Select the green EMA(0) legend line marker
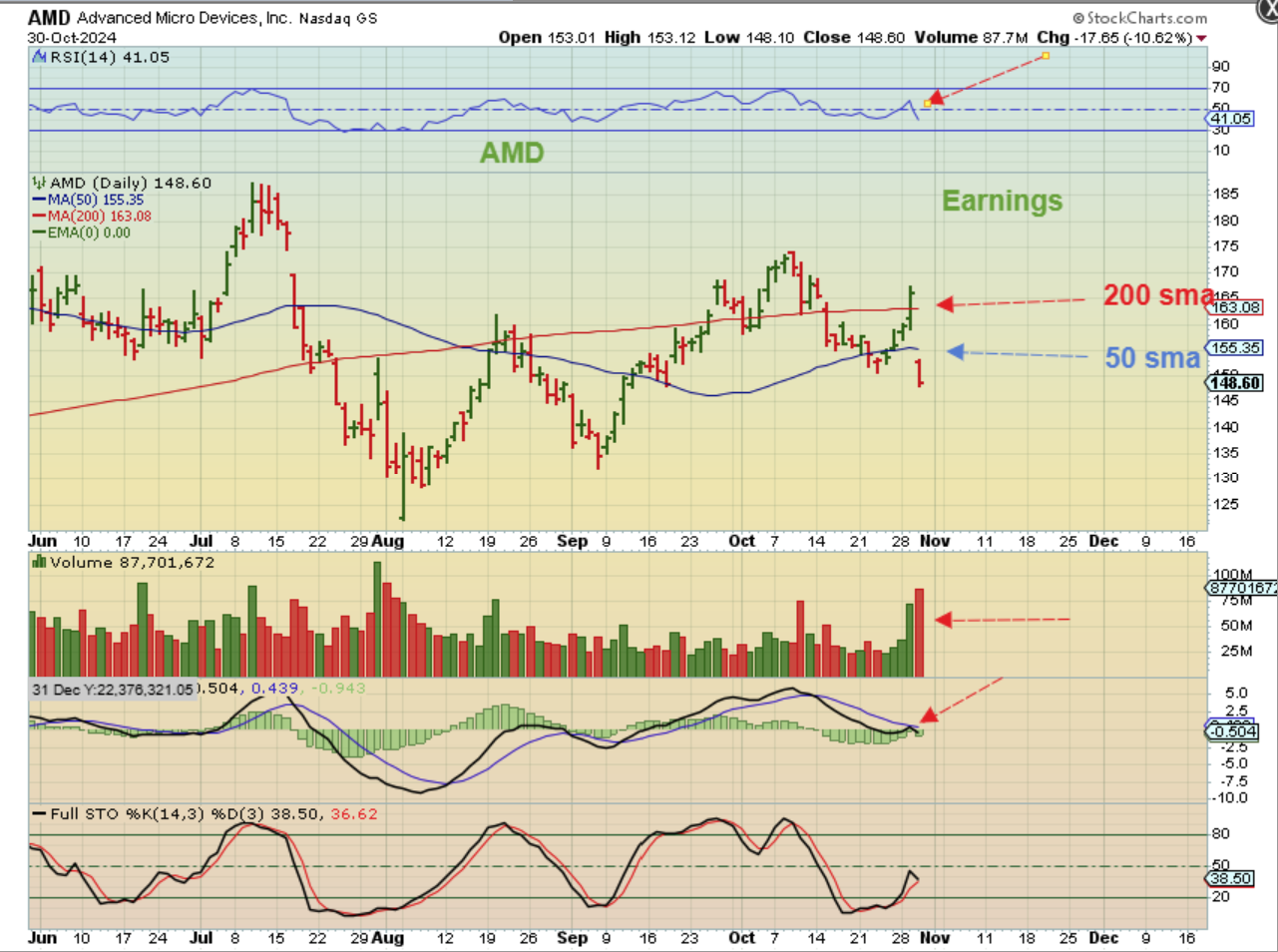This screenshot has width=1278, height=952. click(x=40, y=233)
